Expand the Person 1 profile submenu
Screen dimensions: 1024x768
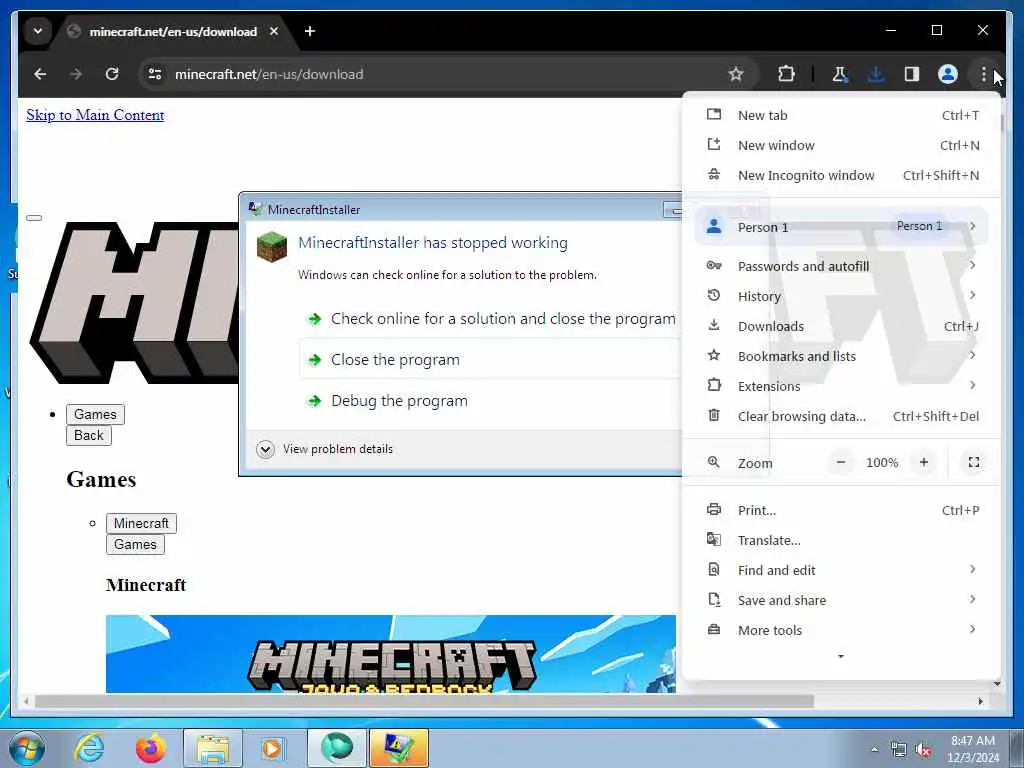click(x=841, y=227)
